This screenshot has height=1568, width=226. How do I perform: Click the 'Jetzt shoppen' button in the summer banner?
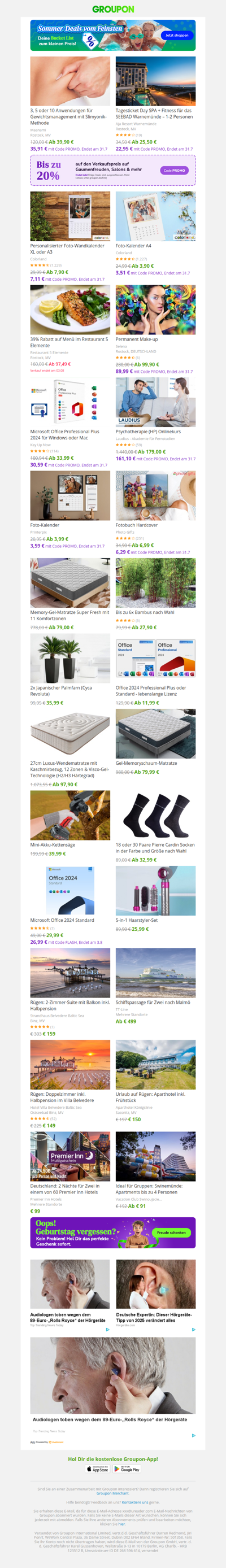[177, 36]
